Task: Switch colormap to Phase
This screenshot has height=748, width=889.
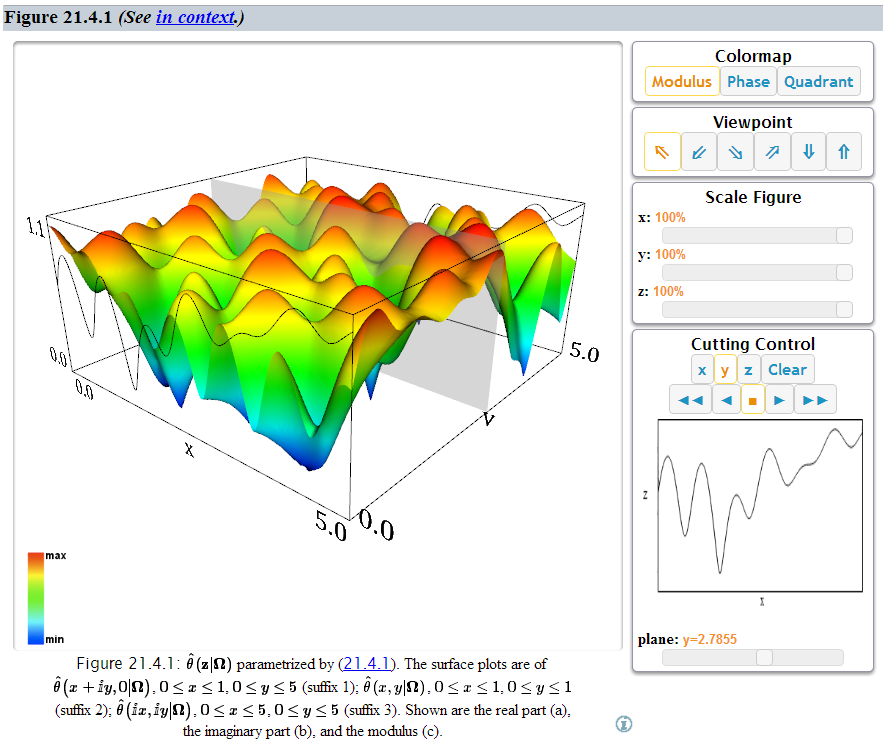Action: coord(748,82)
